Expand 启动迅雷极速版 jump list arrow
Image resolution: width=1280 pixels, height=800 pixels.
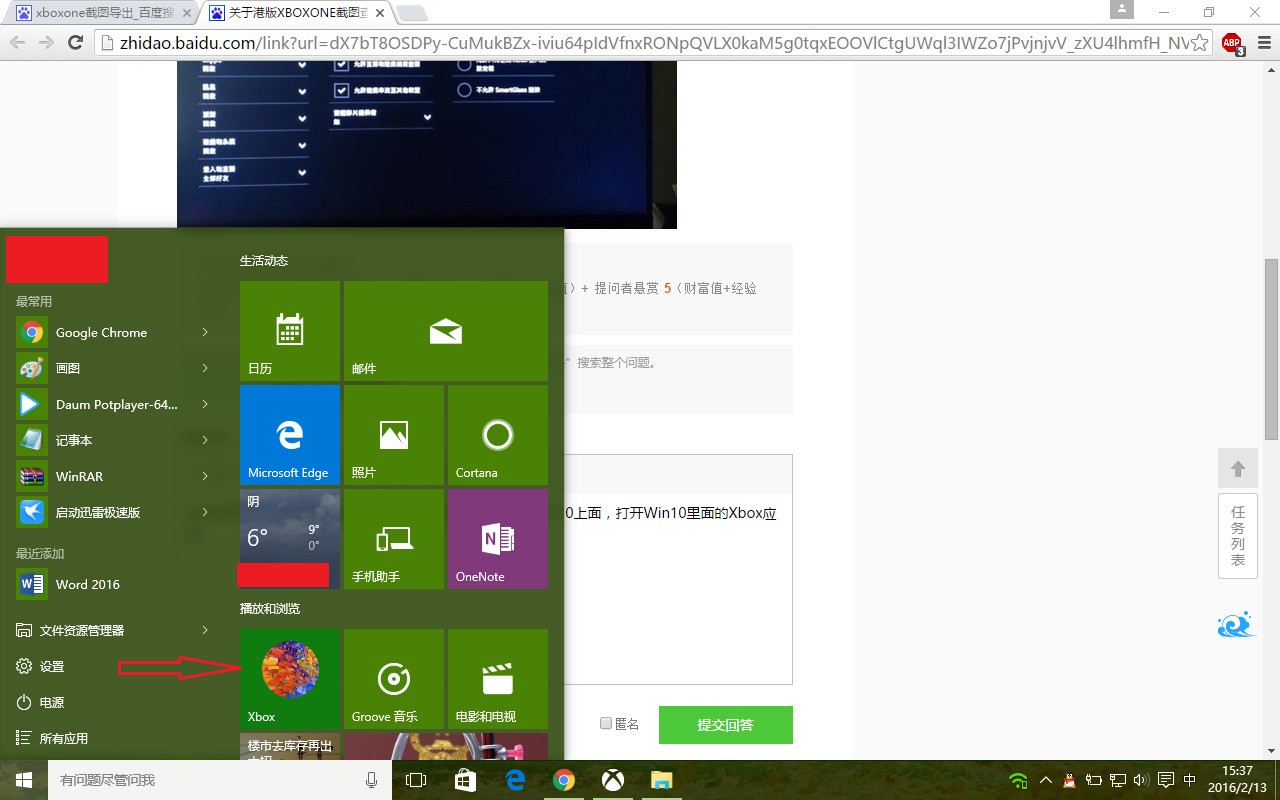click(x=205, y=512)
